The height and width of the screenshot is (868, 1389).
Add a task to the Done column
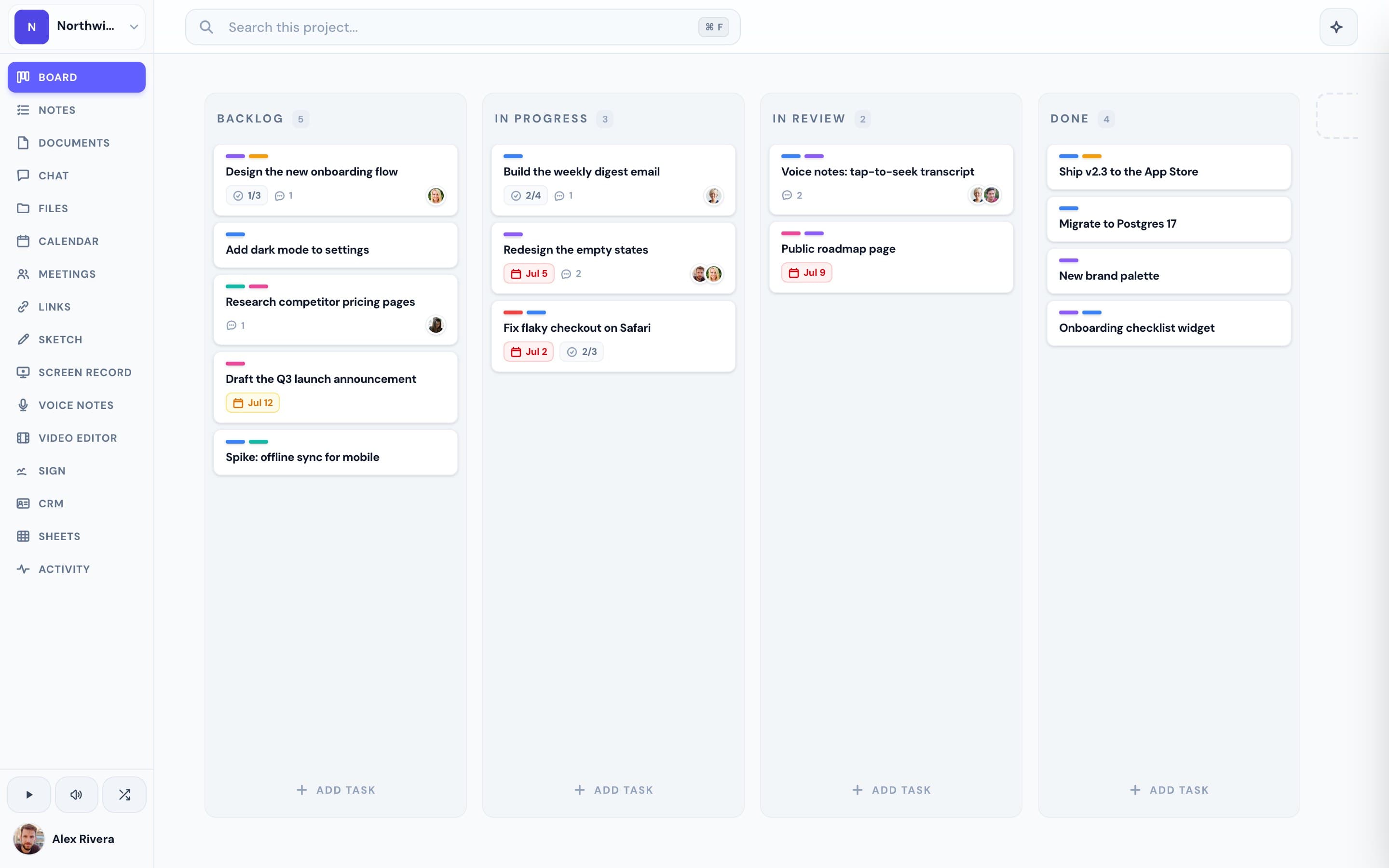point(1169,790)
